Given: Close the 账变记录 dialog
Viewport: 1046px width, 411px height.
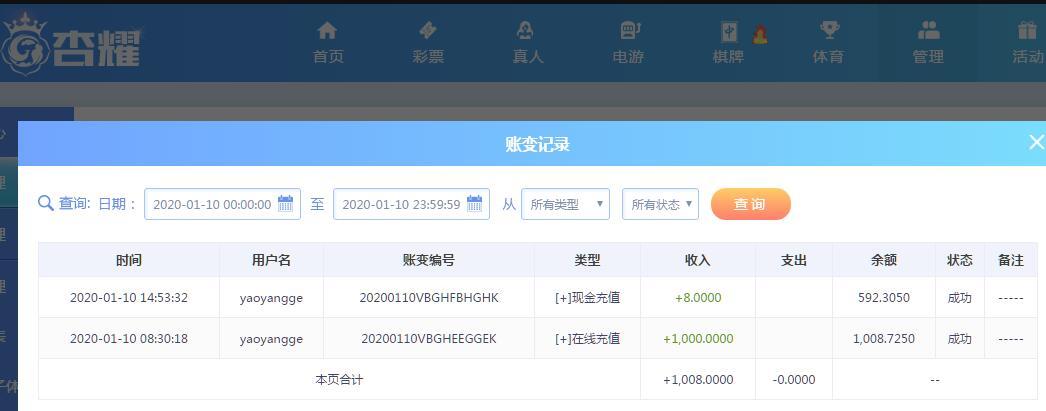Looking at the screenshot, I should [x=1036, y=142].
